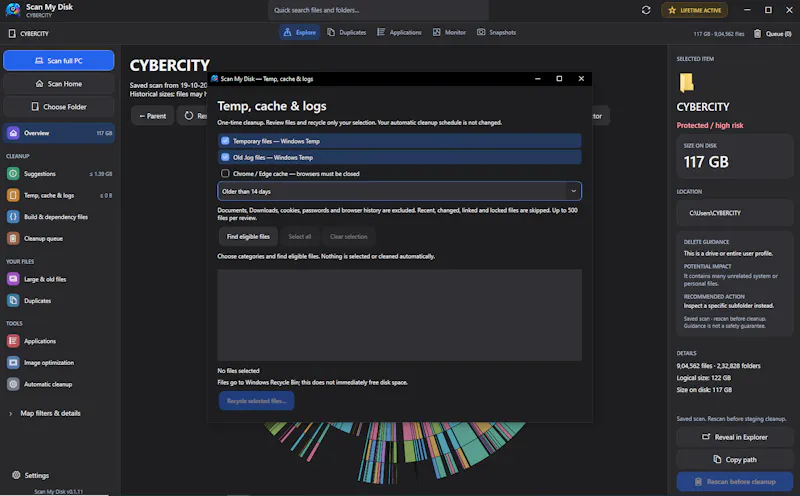The height and width of the screenshot is (496, 800).
Task: Click the empty eligible files list area
Action: coord(399,315)
